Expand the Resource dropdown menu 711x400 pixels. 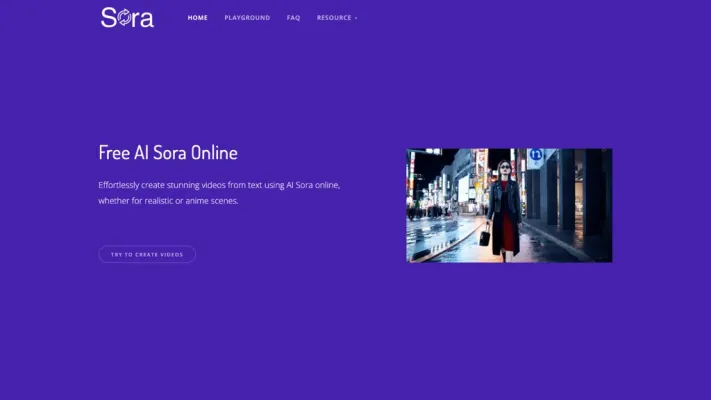pos(337,18)
